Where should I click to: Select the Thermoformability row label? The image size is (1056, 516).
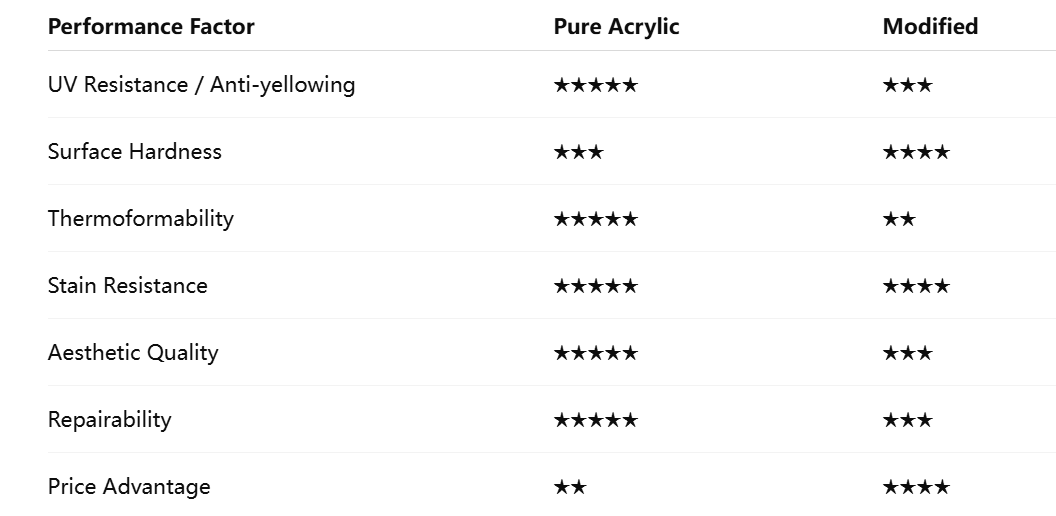[141, 219]
